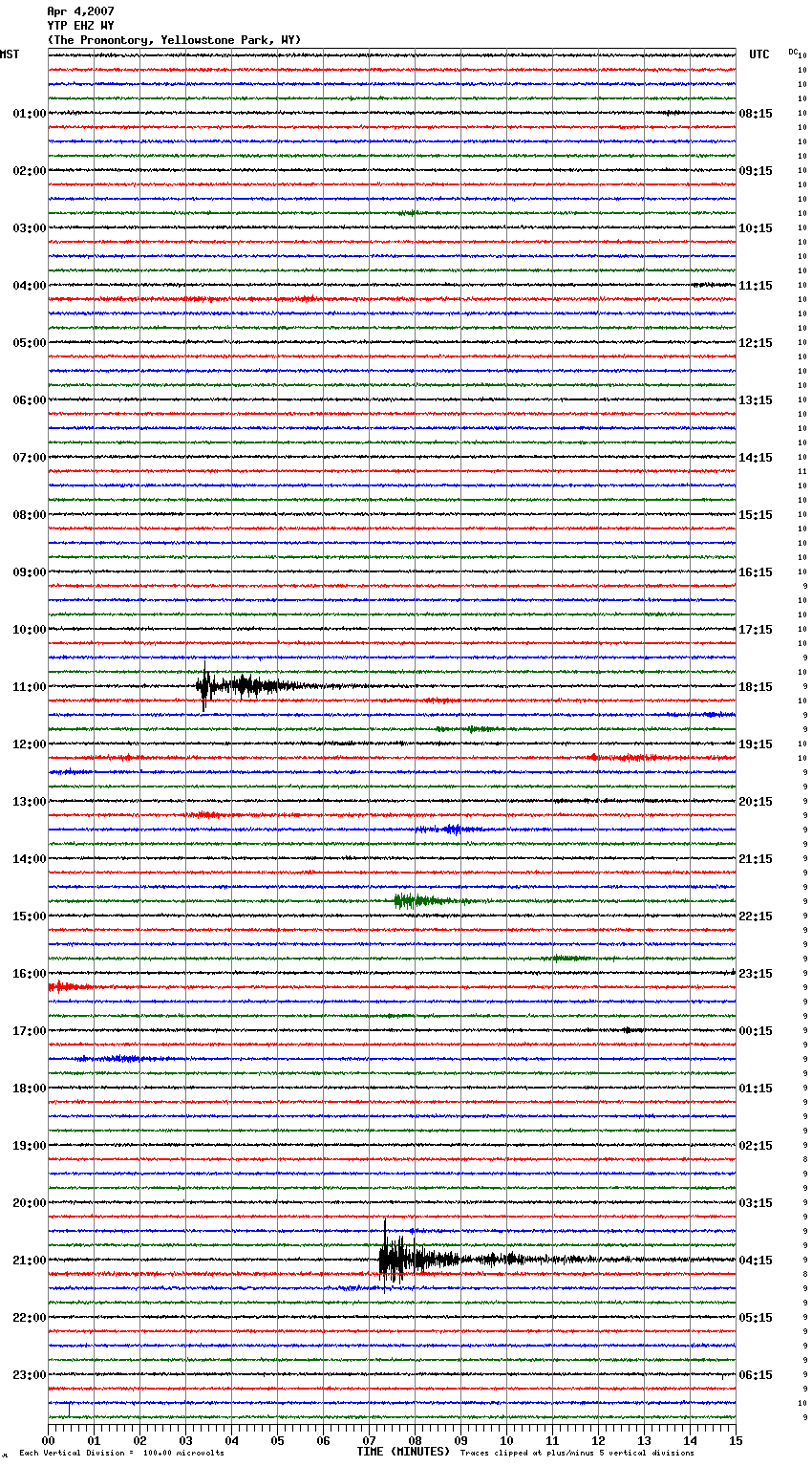Click minute tick label '12' on the bottom axis
The width and height of the screenshot is (812, 1466).
(598, 1440)
